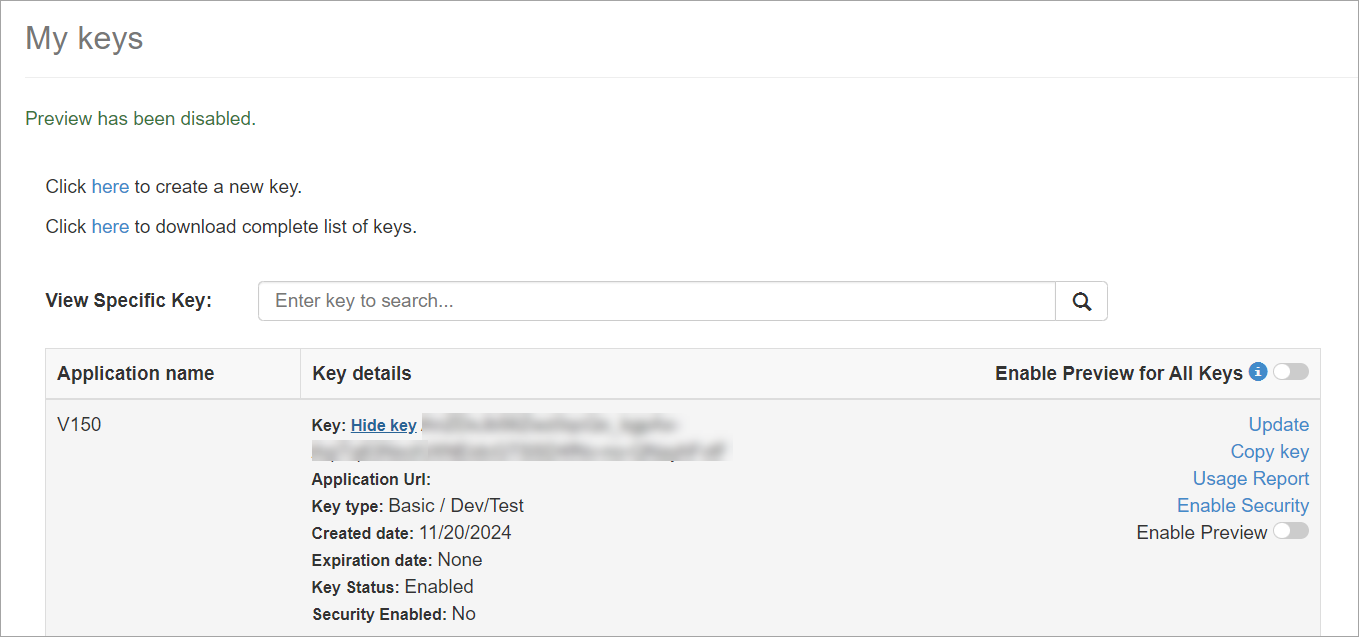The height and width of the screenshot is (637, 1359).
Task: Select the Hide key link
Action: click(x=383, y=425)
